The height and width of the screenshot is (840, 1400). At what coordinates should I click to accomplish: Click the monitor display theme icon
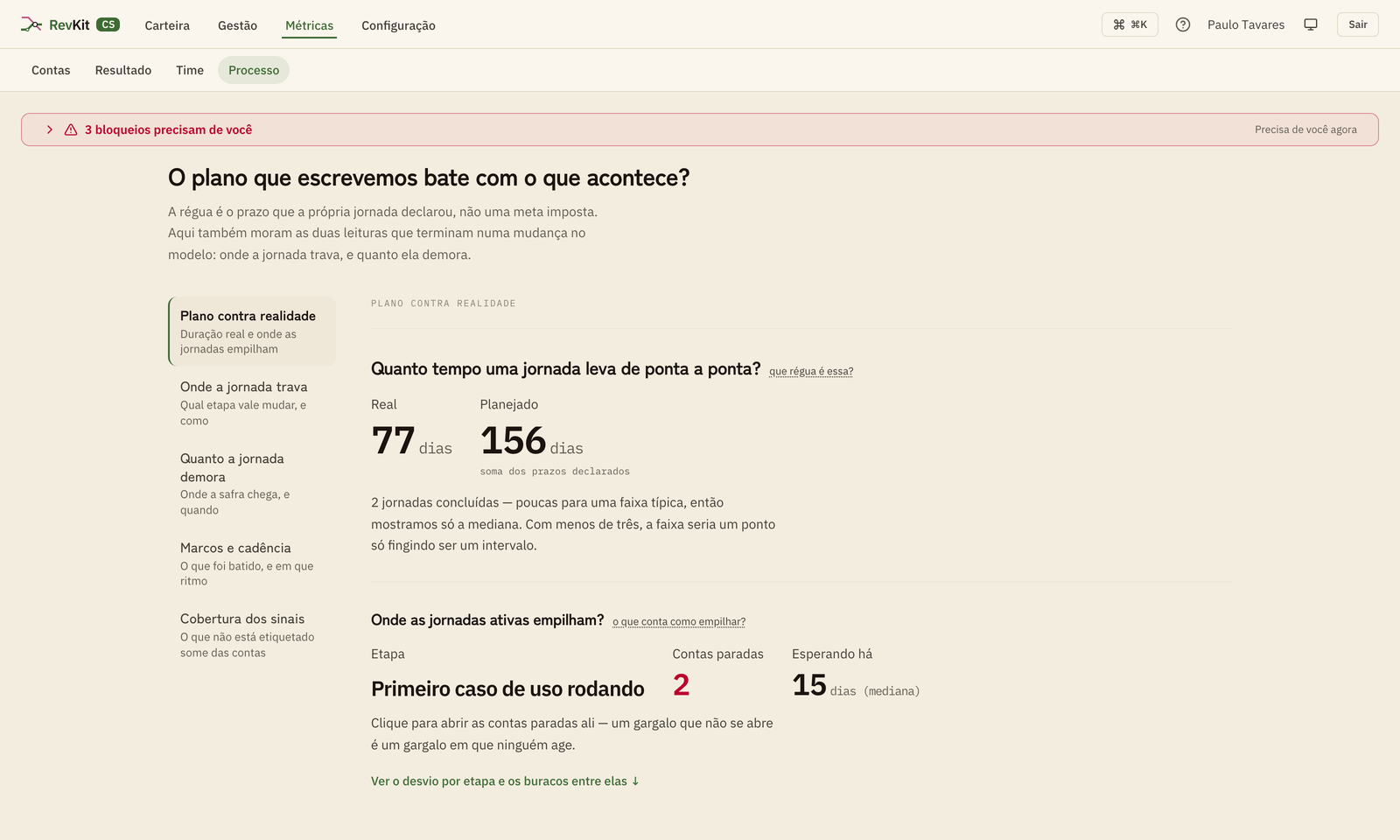(1311, 24)
